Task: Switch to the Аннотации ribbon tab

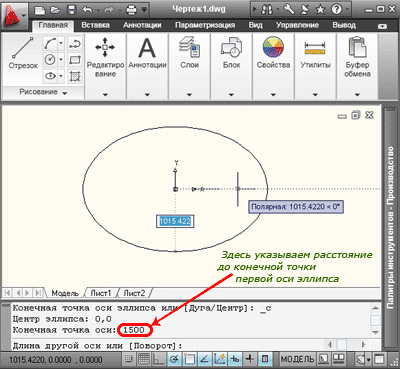Action: [142, 25]
